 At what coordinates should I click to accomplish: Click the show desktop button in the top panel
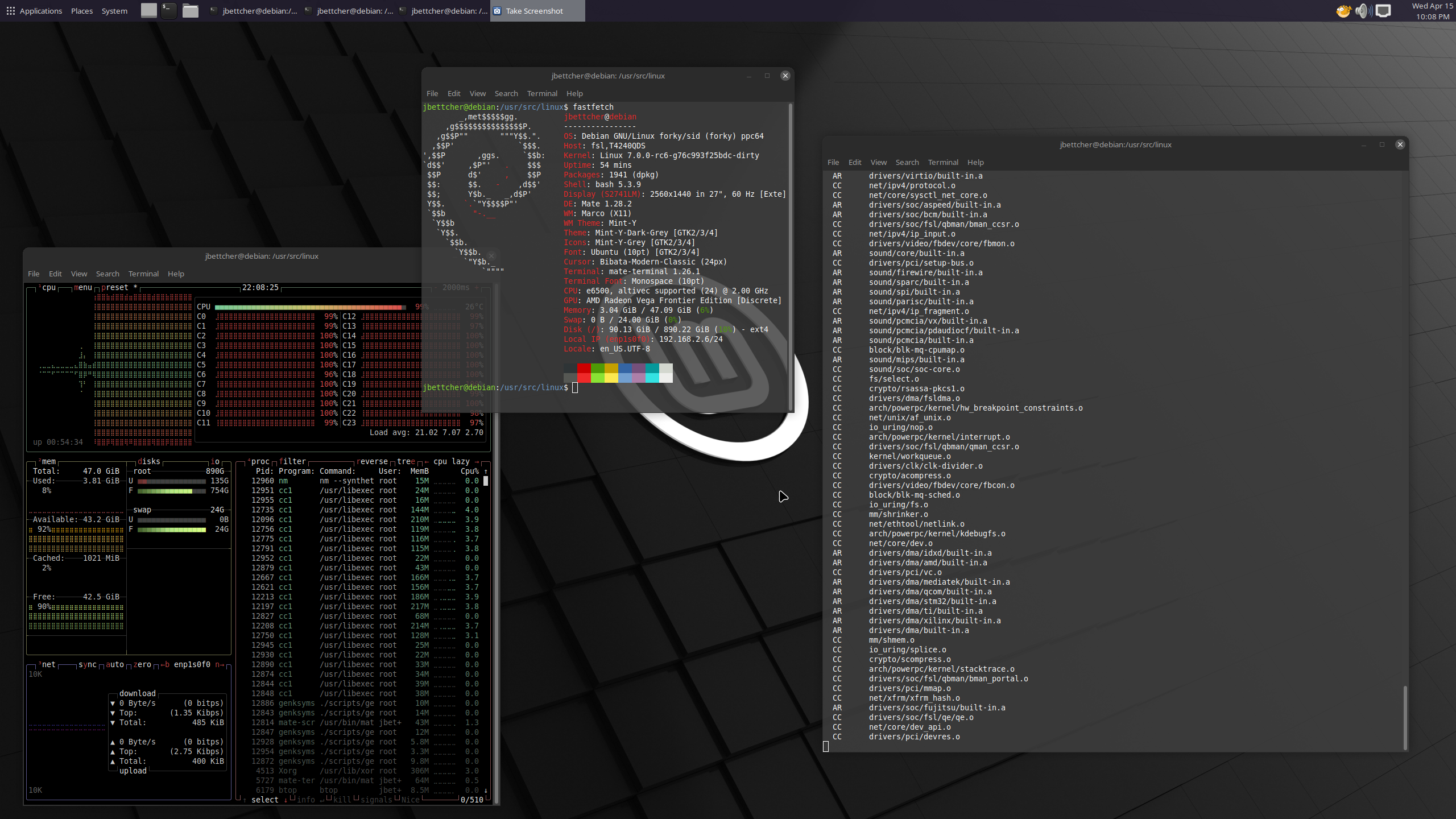149,11
